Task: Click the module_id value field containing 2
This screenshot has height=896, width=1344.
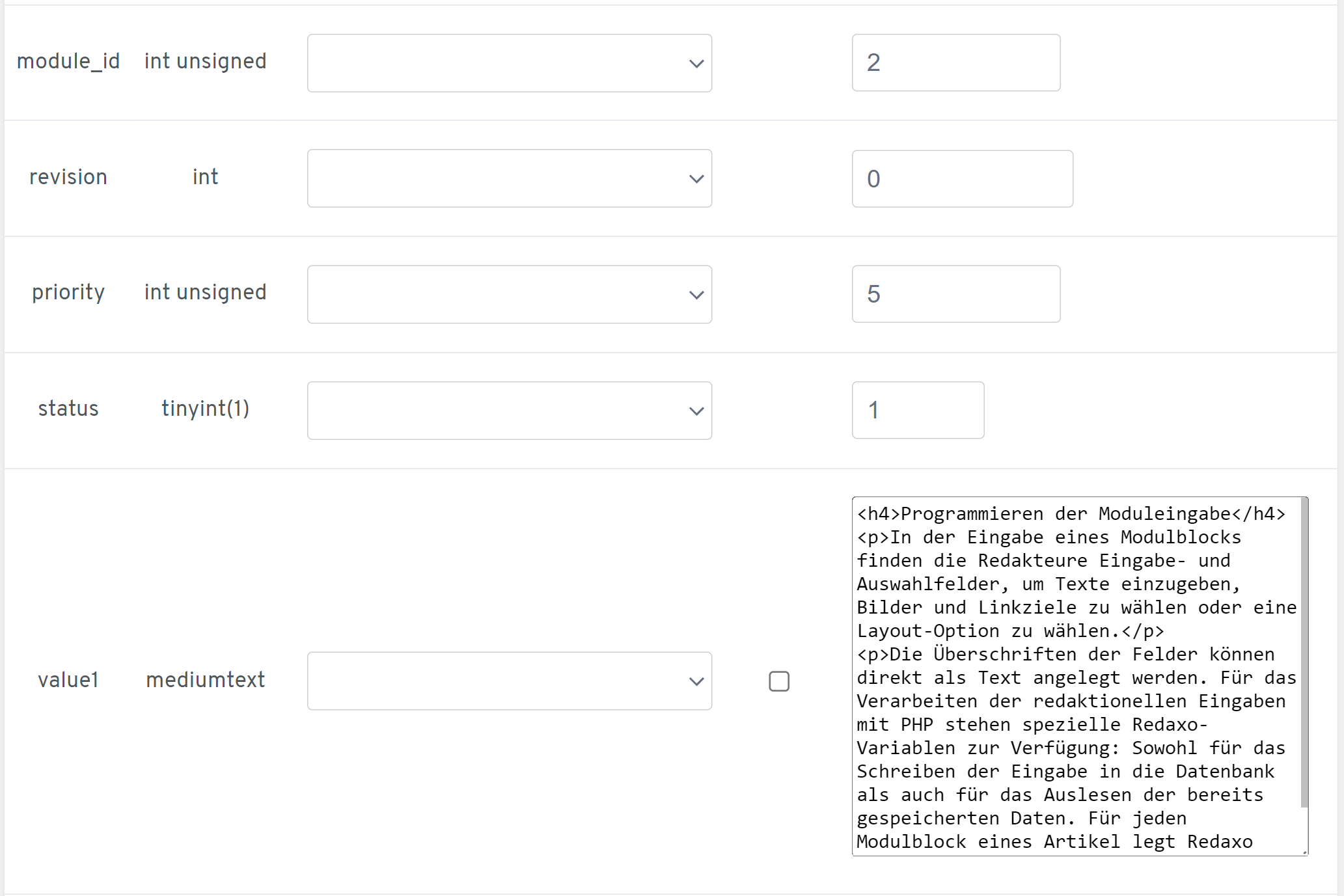Action: point(955,62)
